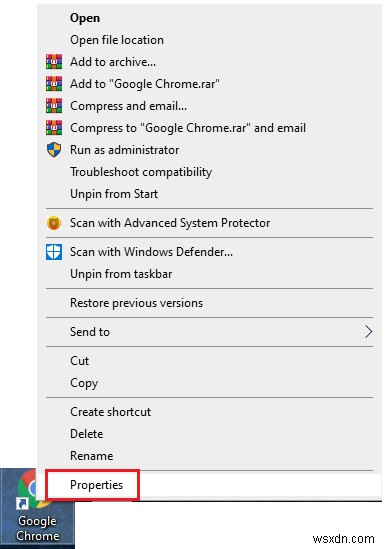386x549 pixels.
Task: Click the UAC shield icon for Run as administrator
Action: pyautogui.click(x=54, y=150)
